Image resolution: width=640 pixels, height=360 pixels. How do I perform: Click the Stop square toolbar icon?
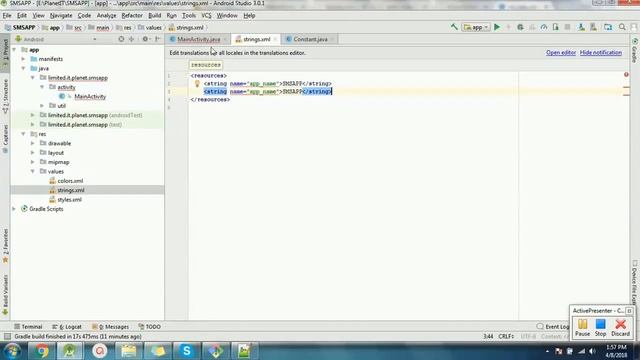[567, 27]
